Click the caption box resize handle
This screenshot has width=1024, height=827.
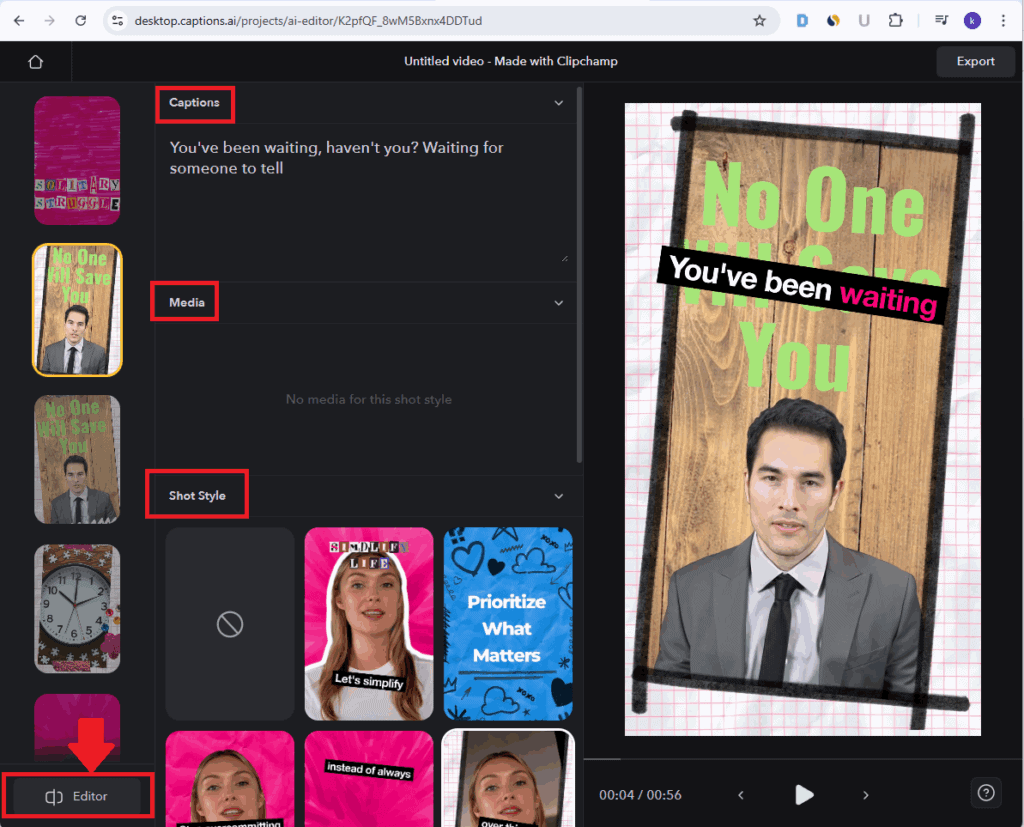[565, 259]
